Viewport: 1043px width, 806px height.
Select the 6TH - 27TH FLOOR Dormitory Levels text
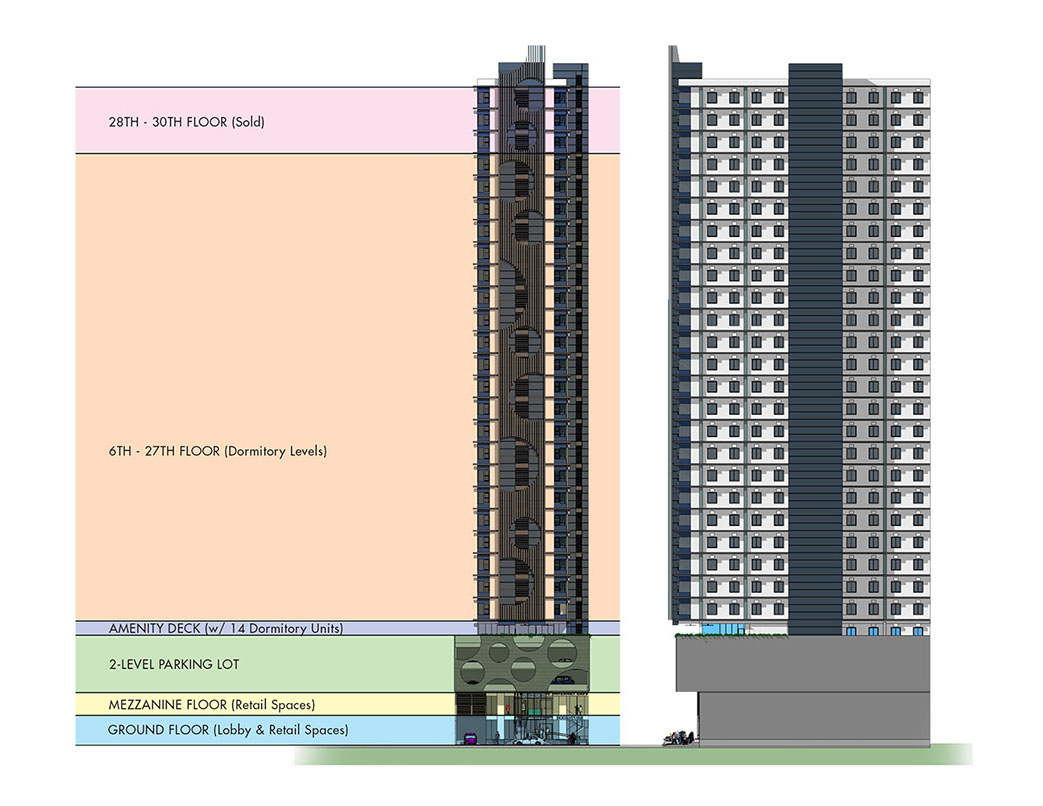click(x=217, y=451)
